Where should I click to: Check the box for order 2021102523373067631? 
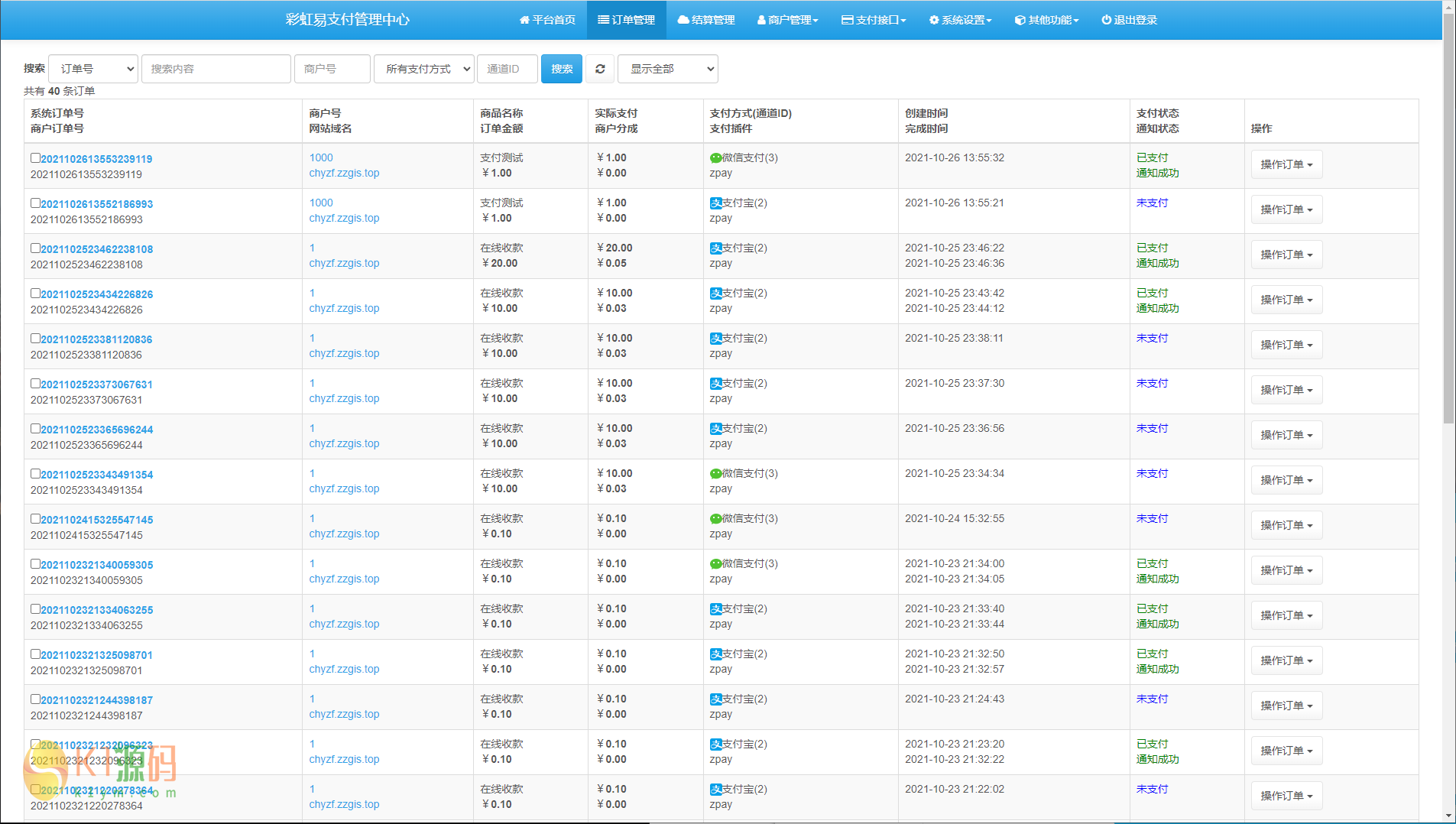click(35, 384)
